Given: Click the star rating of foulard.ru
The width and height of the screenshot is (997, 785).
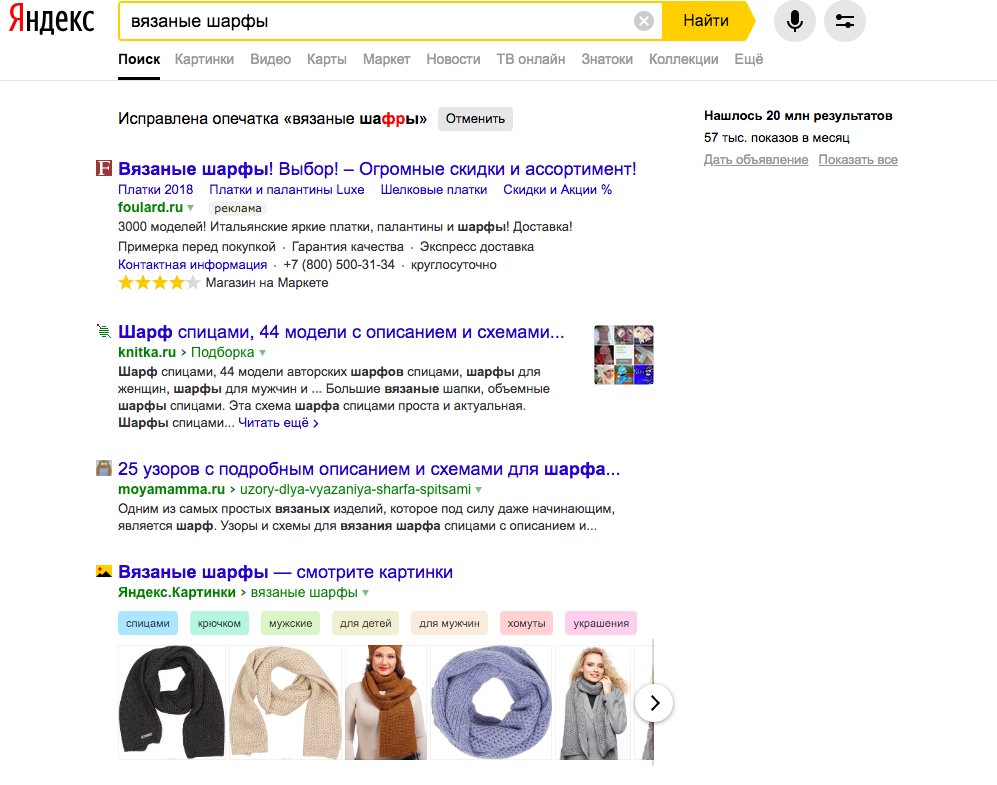Looking at the screenshot, I should 159,283.
